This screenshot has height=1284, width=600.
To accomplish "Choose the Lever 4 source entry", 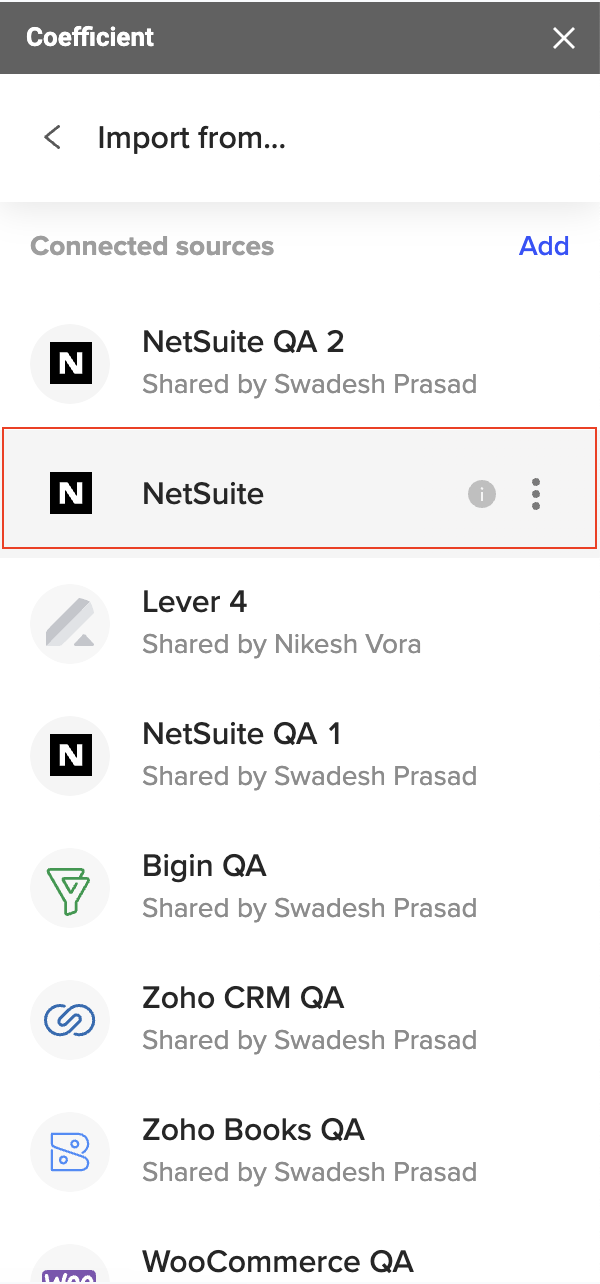I will coord(300,623).
